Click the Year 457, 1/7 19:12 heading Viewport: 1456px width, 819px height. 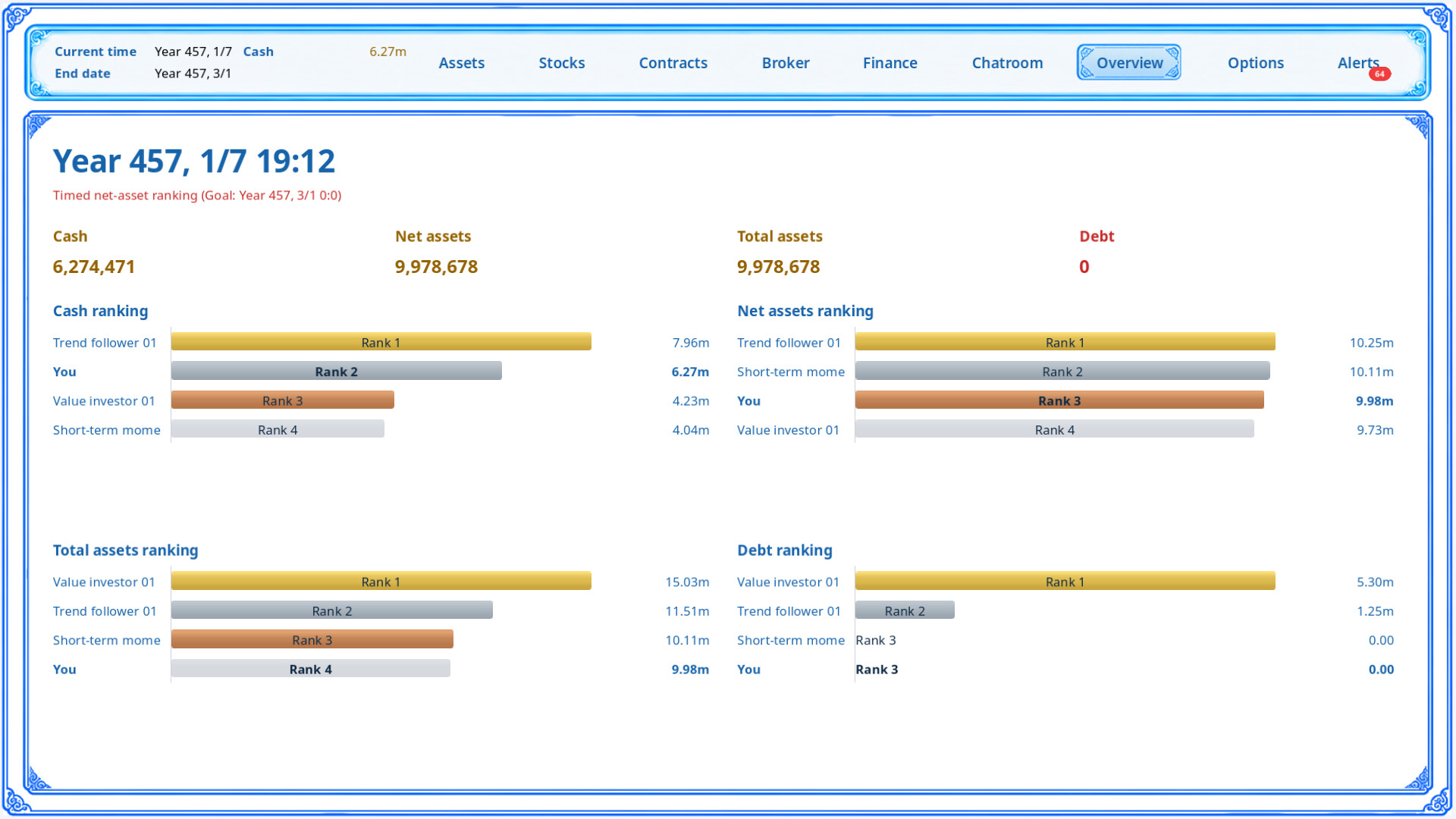(194, 161)
